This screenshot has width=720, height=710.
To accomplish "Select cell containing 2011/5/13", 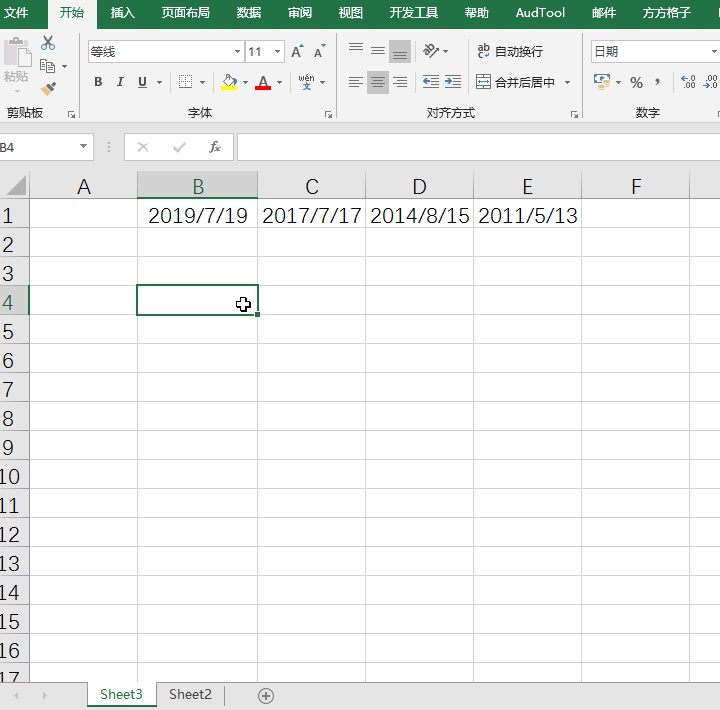I will pyautogui.click(x=527, y=215).
